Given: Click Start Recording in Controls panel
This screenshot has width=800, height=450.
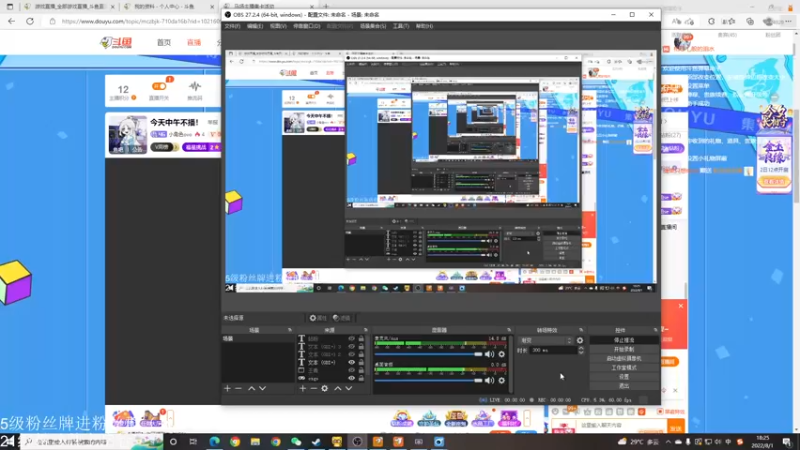Looking at the screenshot, I should pos(624,349).
